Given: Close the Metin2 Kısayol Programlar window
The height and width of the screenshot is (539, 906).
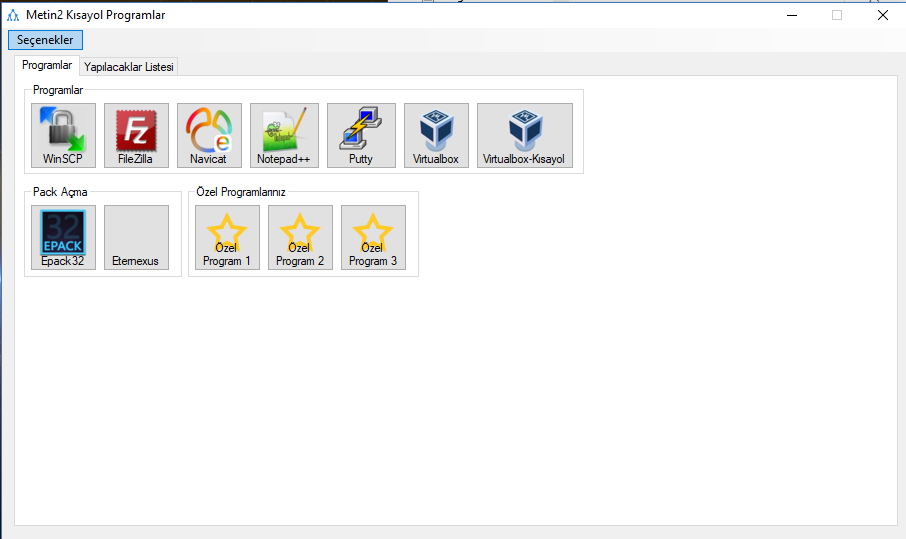Looking at the screenshot, I should pos(882,15).
